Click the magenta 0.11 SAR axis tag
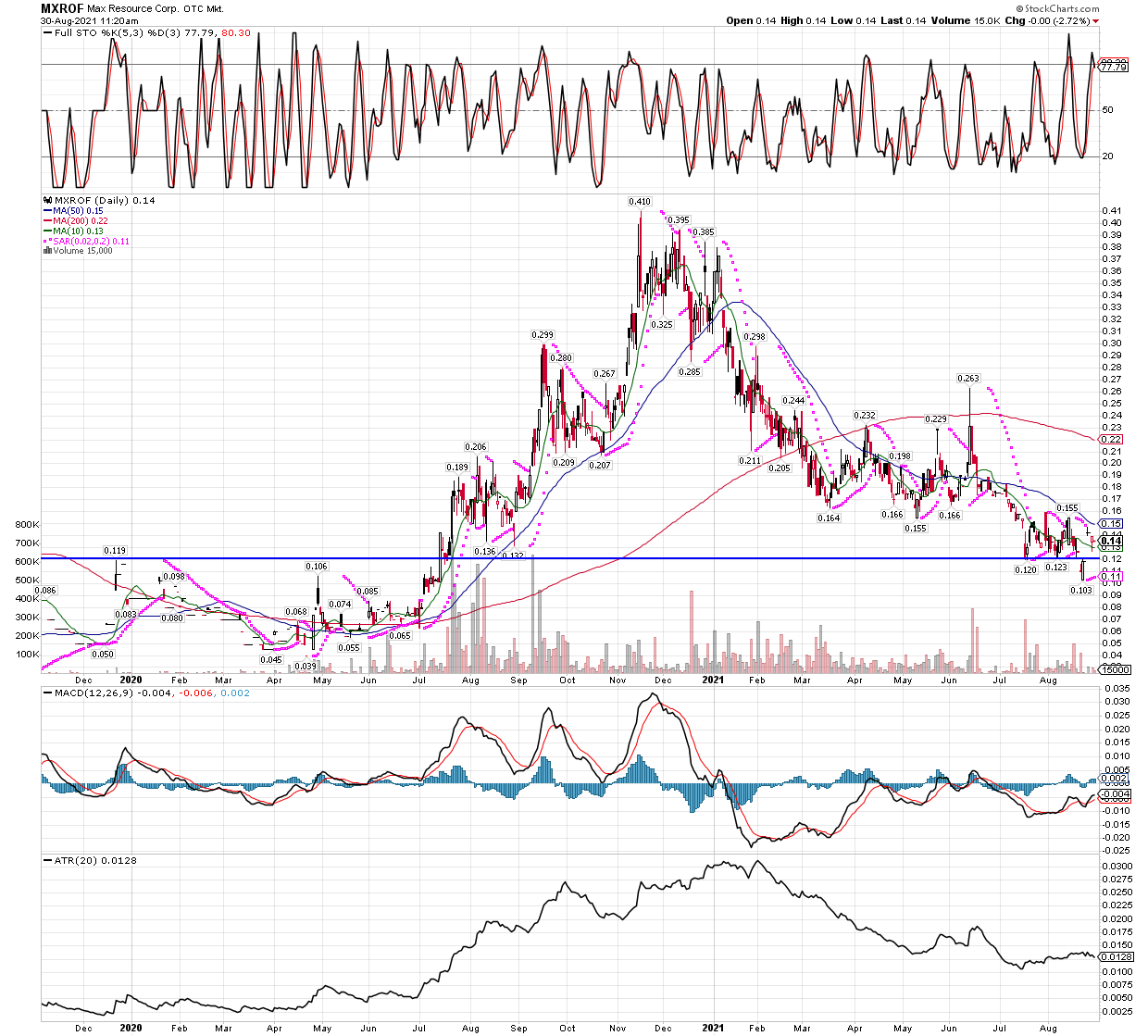This screenshot has width=1148, height=1036. [1111, 577]
